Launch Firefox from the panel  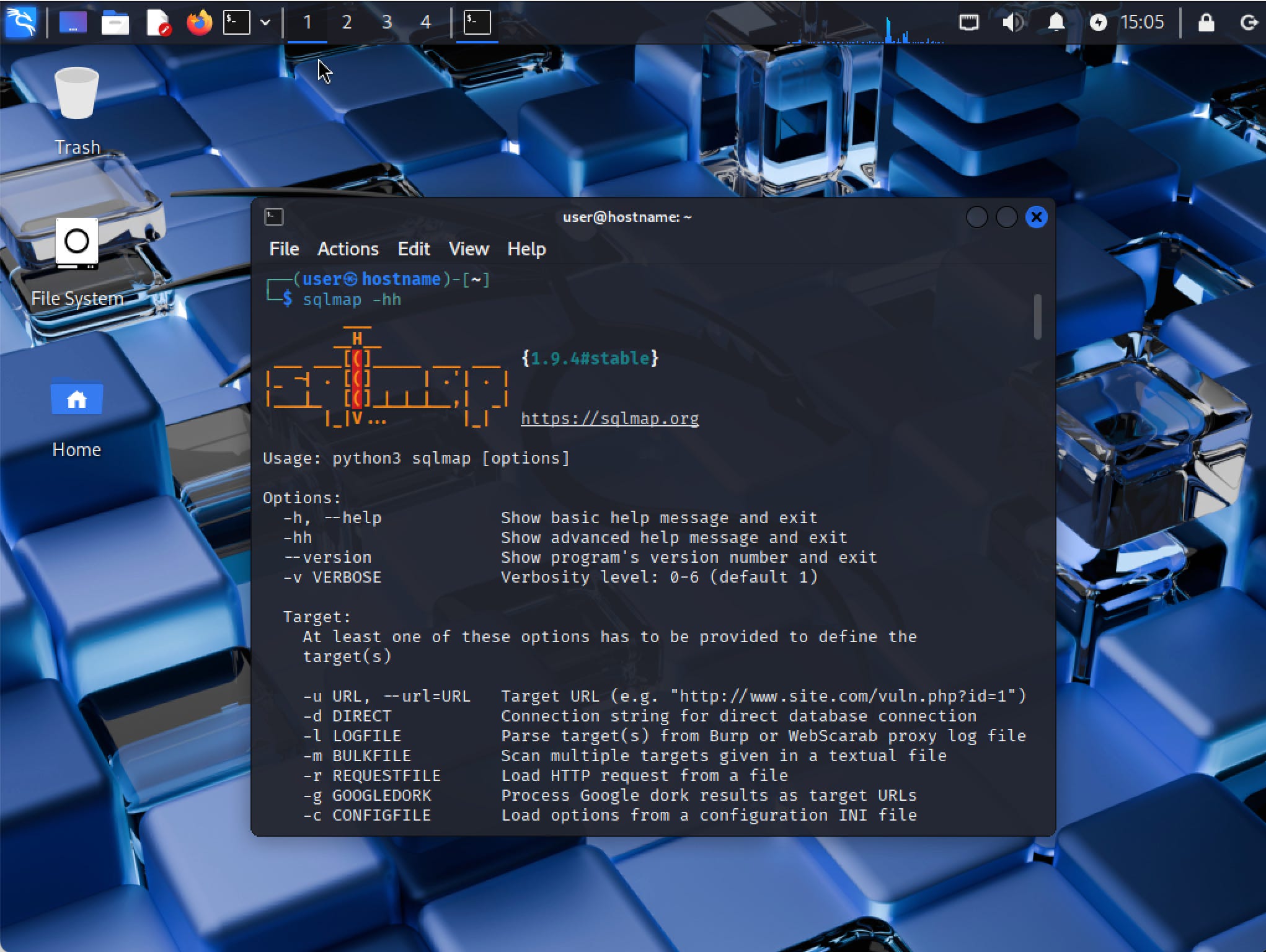(200, 22)
